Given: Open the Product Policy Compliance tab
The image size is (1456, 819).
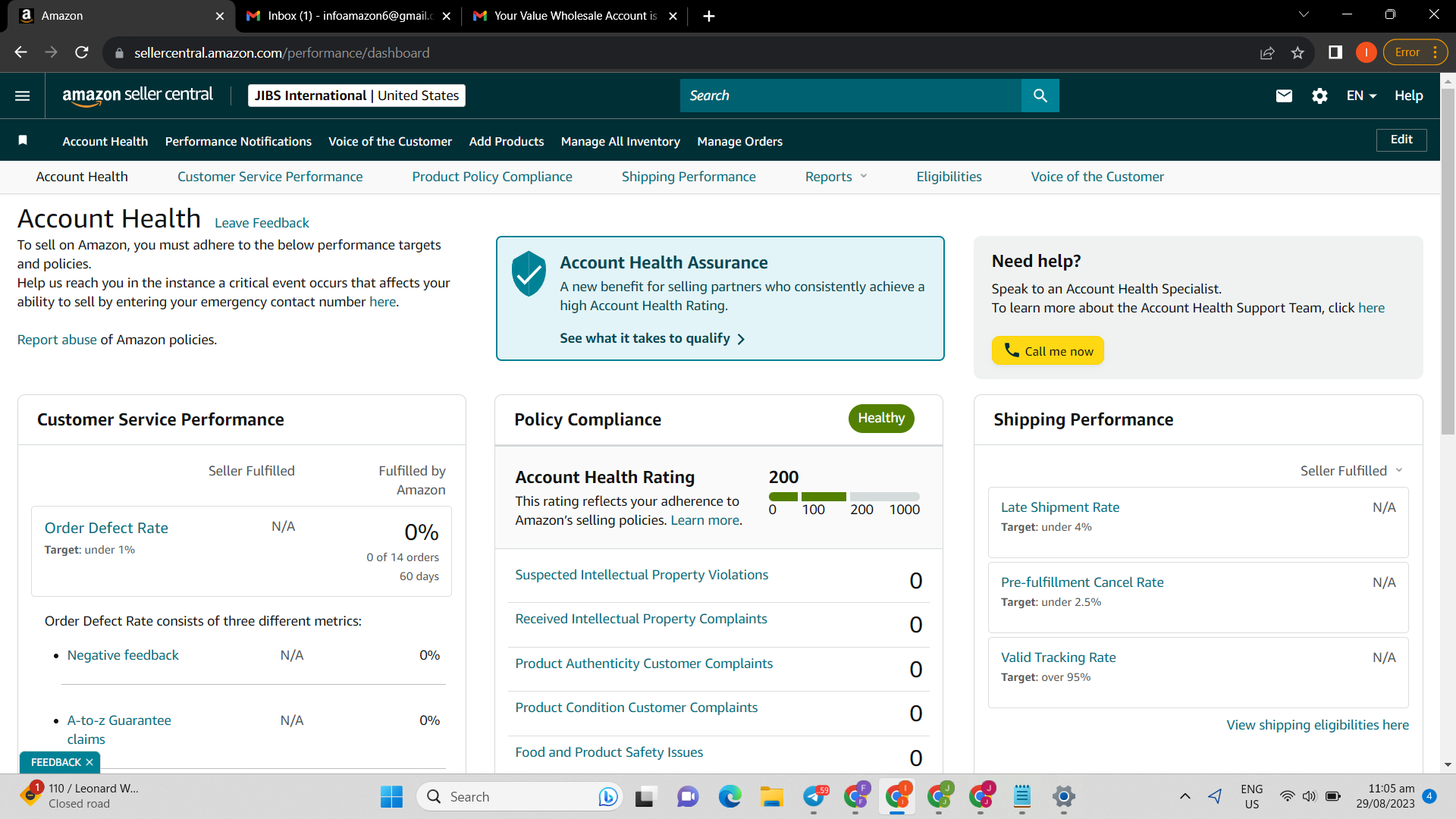Looking at the screenshot, I should pos(492,177).
